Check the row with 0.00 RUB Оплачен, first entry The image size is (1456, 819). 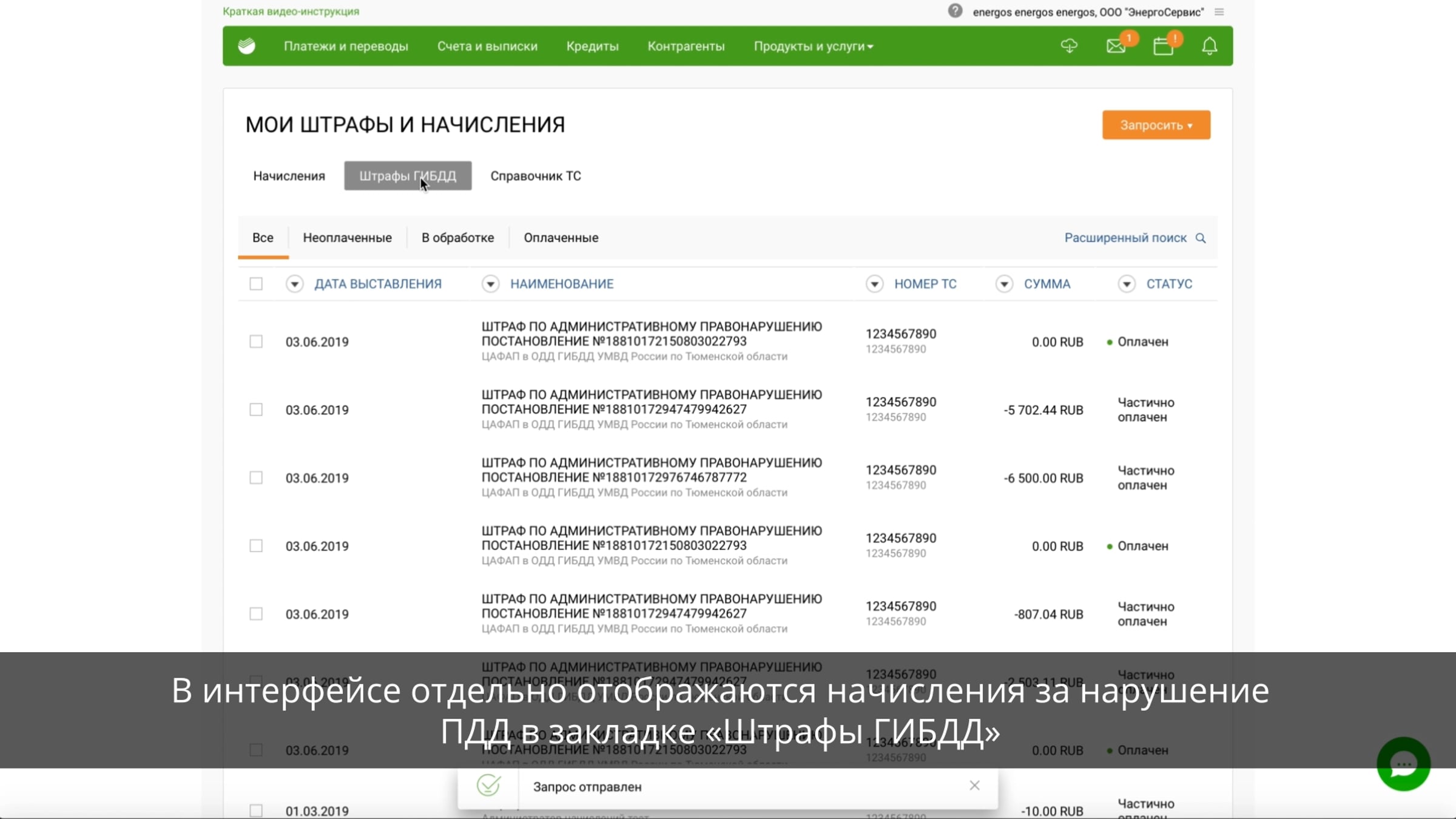click(x=256, y=342)
